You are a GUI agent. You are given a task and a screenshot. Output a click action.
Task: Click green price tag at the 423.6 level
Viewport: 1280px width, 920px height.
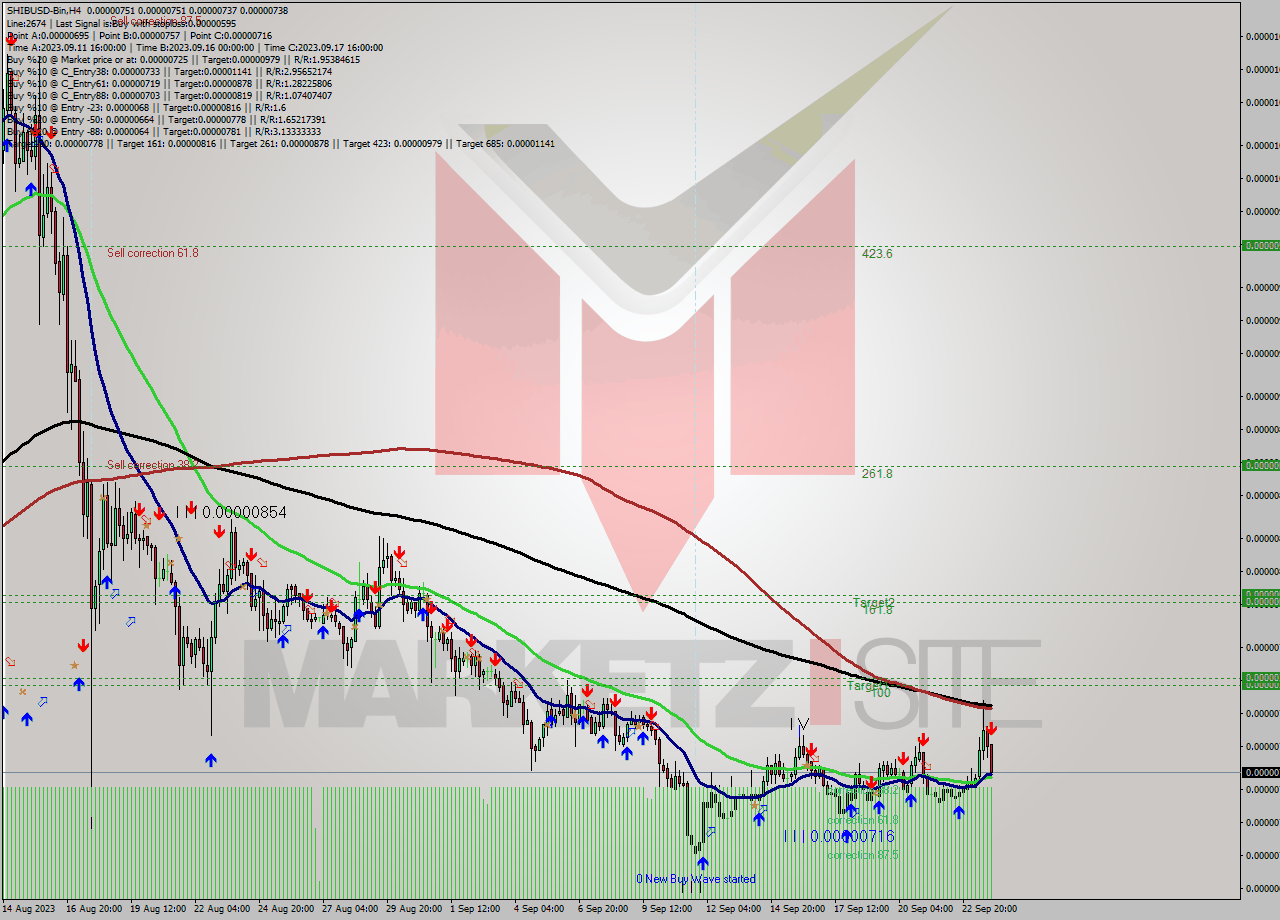coord(1260,245)
